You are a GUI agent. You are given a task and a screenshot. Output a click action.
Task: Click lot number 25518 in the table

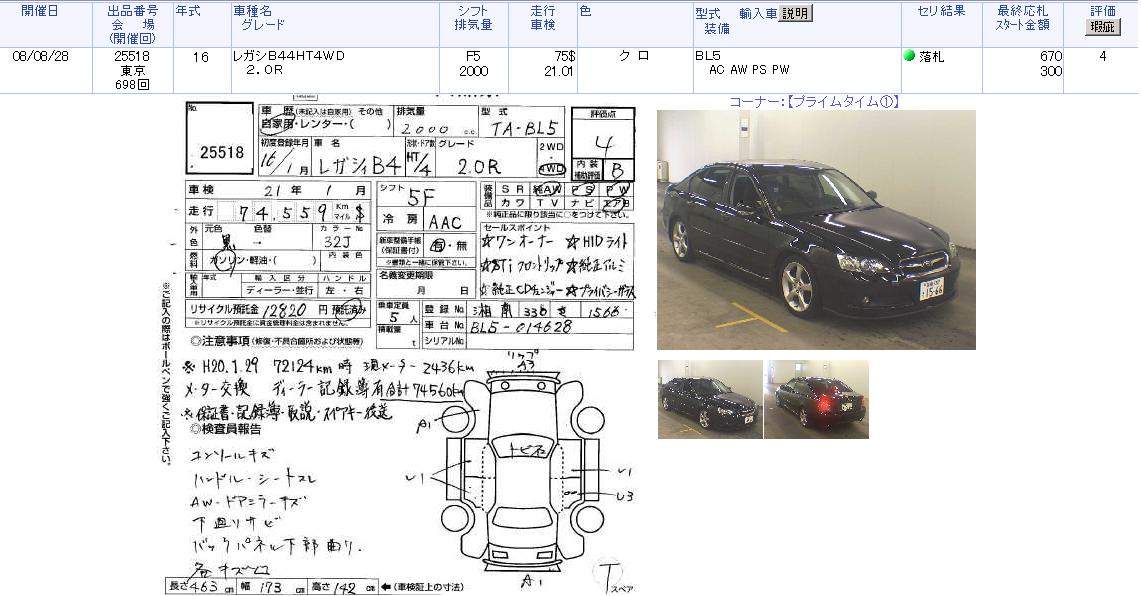(132, 56)
